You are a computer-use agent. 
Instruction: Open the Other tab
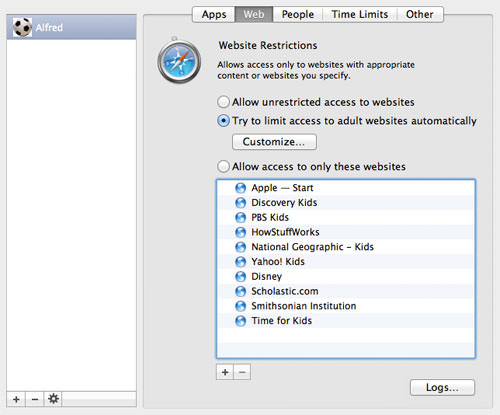[420, 14]
